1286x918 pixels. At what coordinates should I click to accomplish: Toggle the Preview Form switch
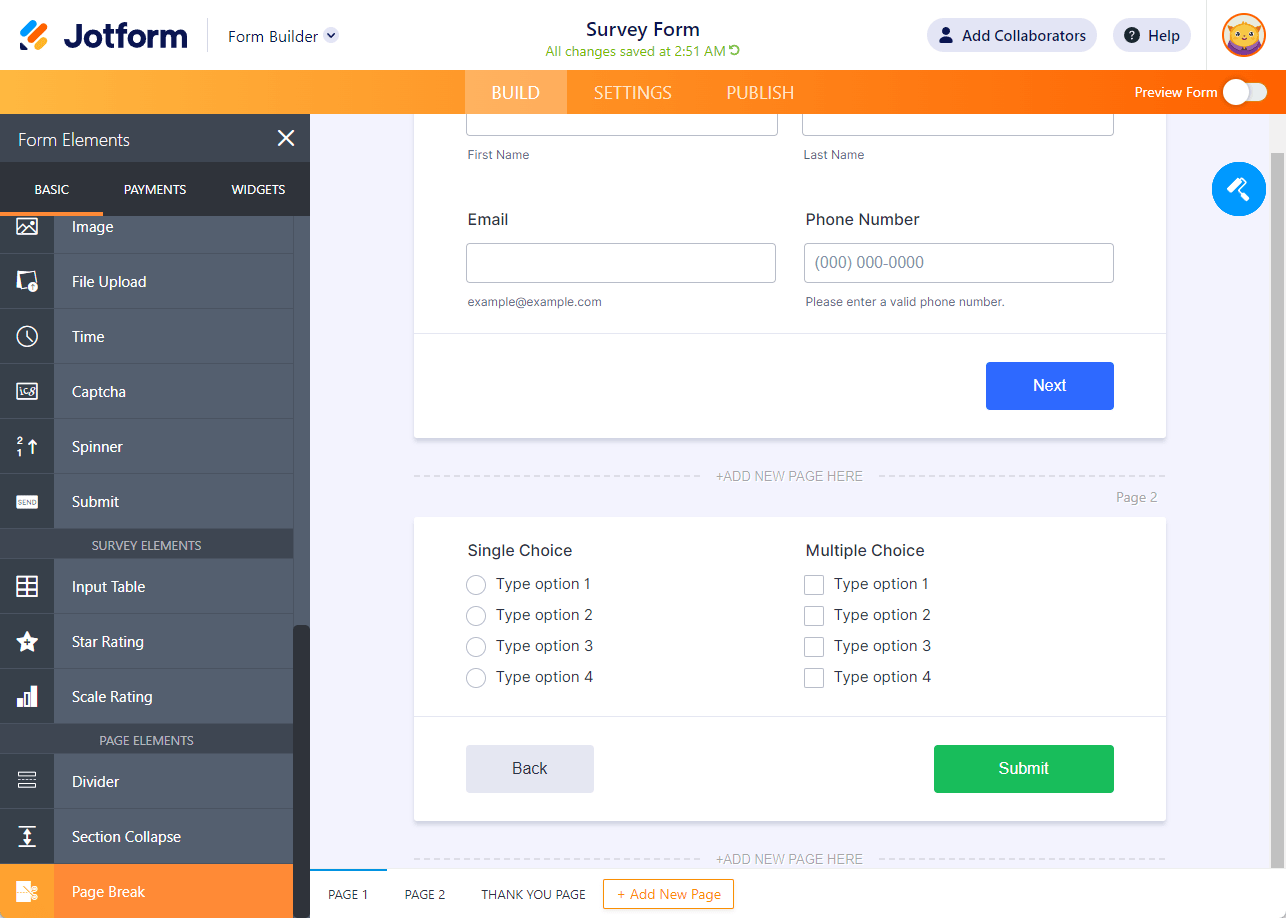(1245, 92)
